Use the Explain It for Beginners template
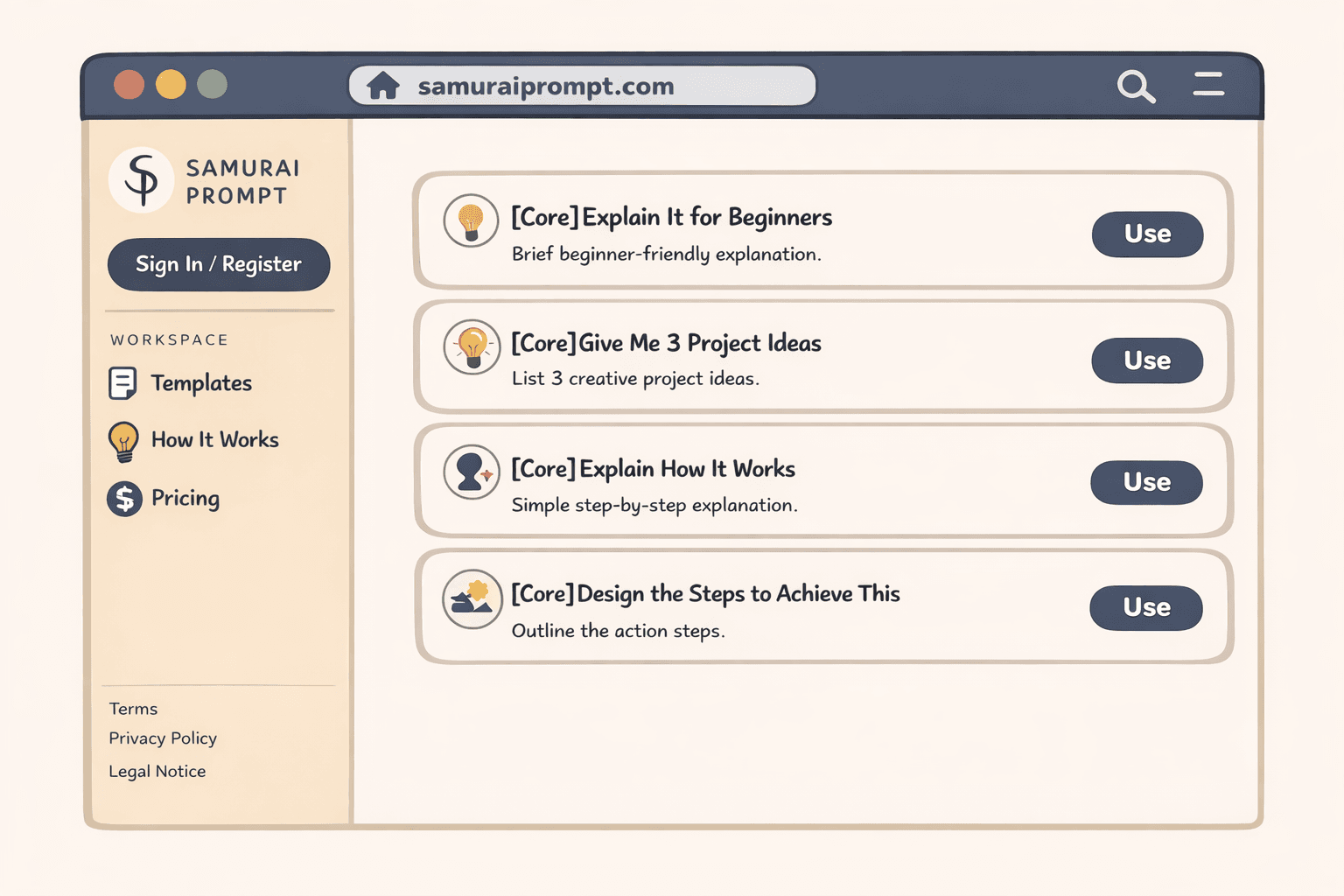 tap(1147, 234)
